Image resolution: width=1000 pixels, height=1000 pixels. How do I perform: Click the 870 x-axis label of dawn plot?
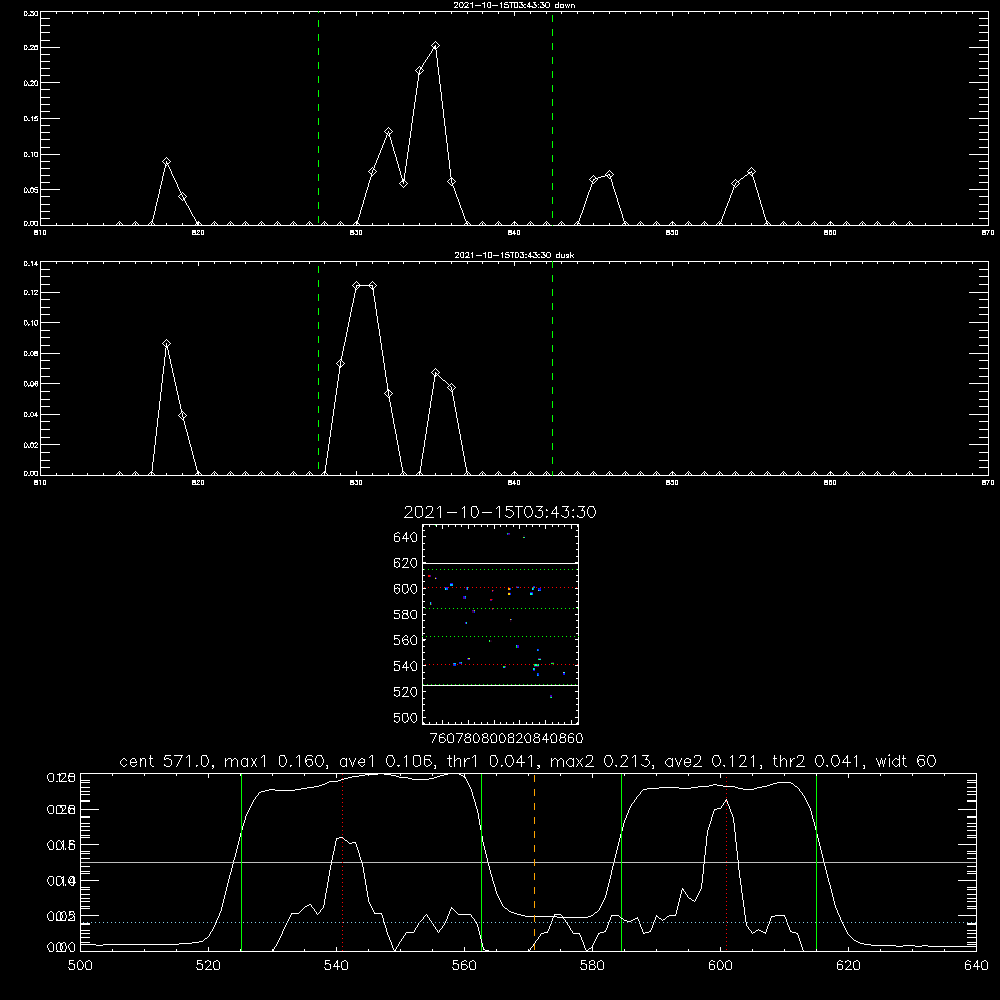pyautogui.click(x=988, y=233)
